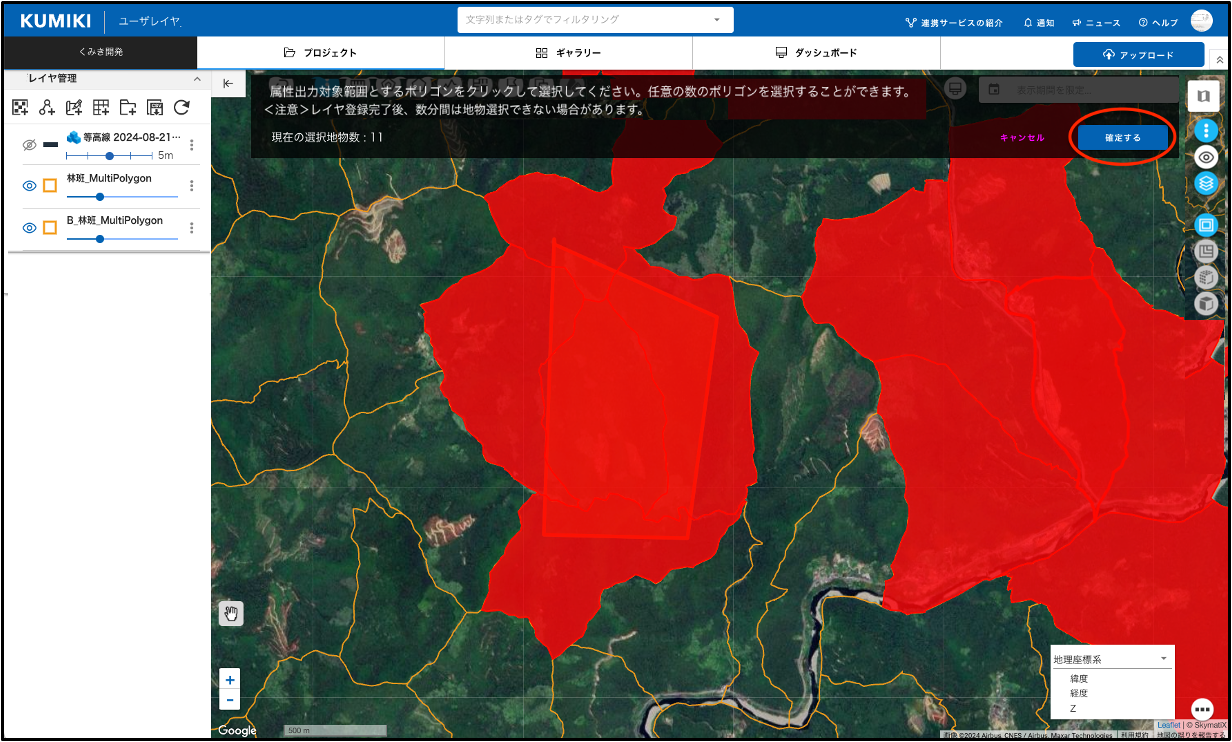Click the stacked layers icon on right toolbar

1206,183
